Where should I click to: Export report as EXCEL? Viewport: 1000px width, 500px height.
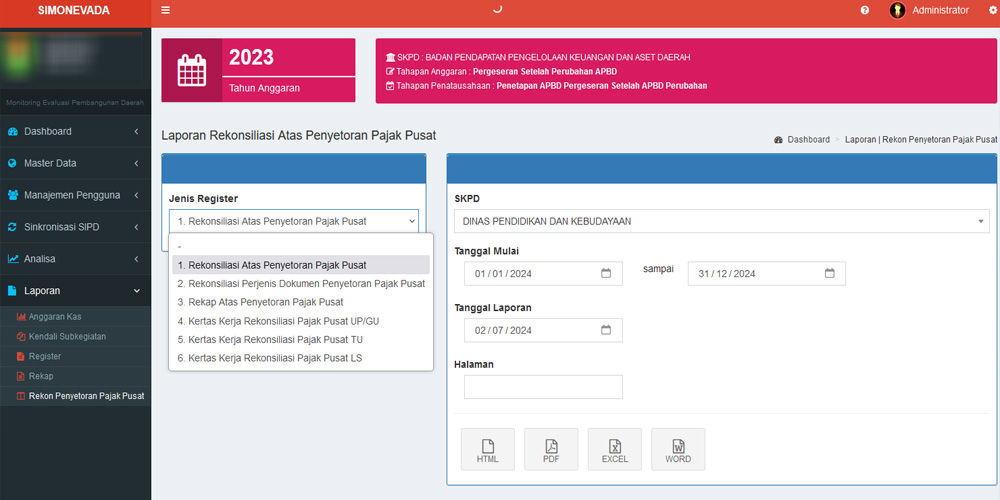coord(614,449)
